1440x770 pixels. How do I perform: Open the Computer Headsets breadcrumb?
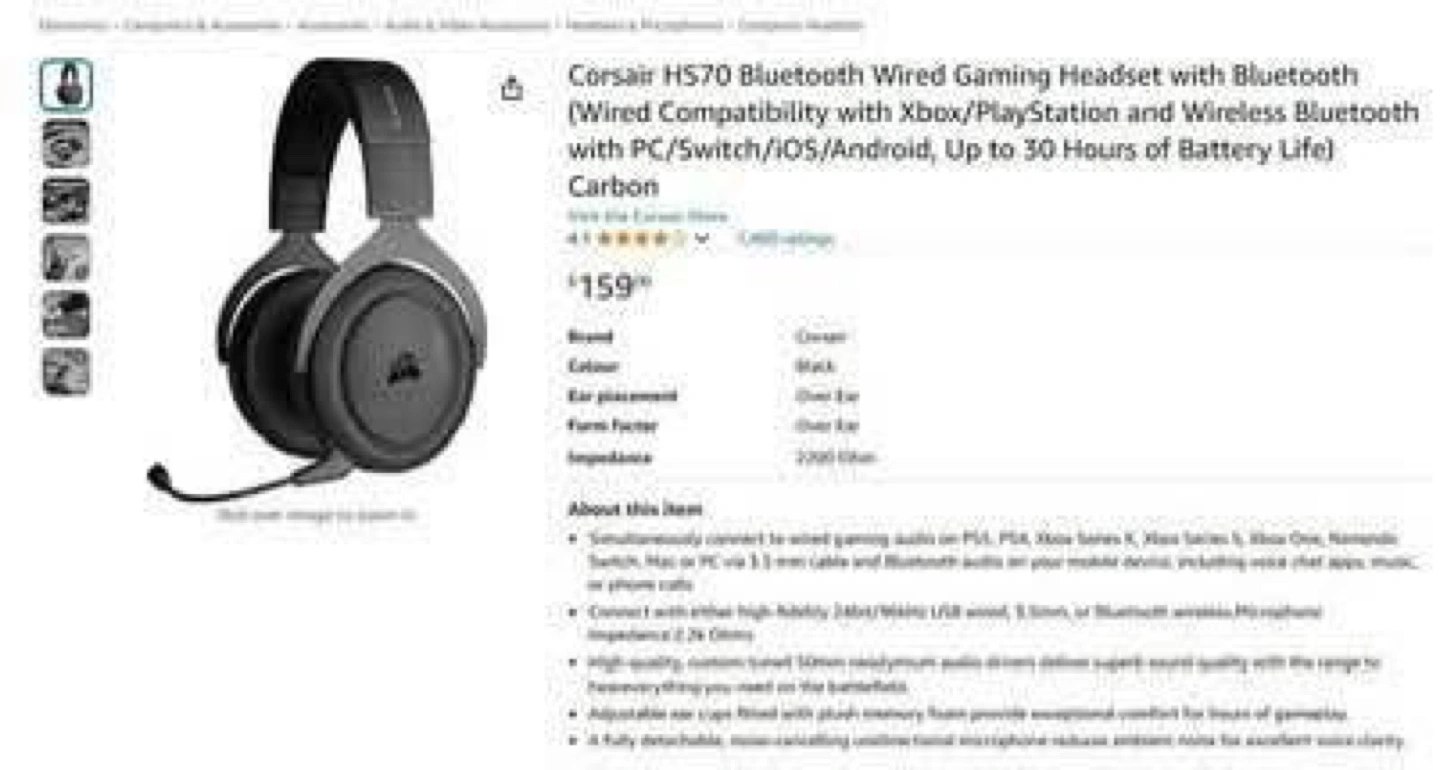(x=800, y=25)
